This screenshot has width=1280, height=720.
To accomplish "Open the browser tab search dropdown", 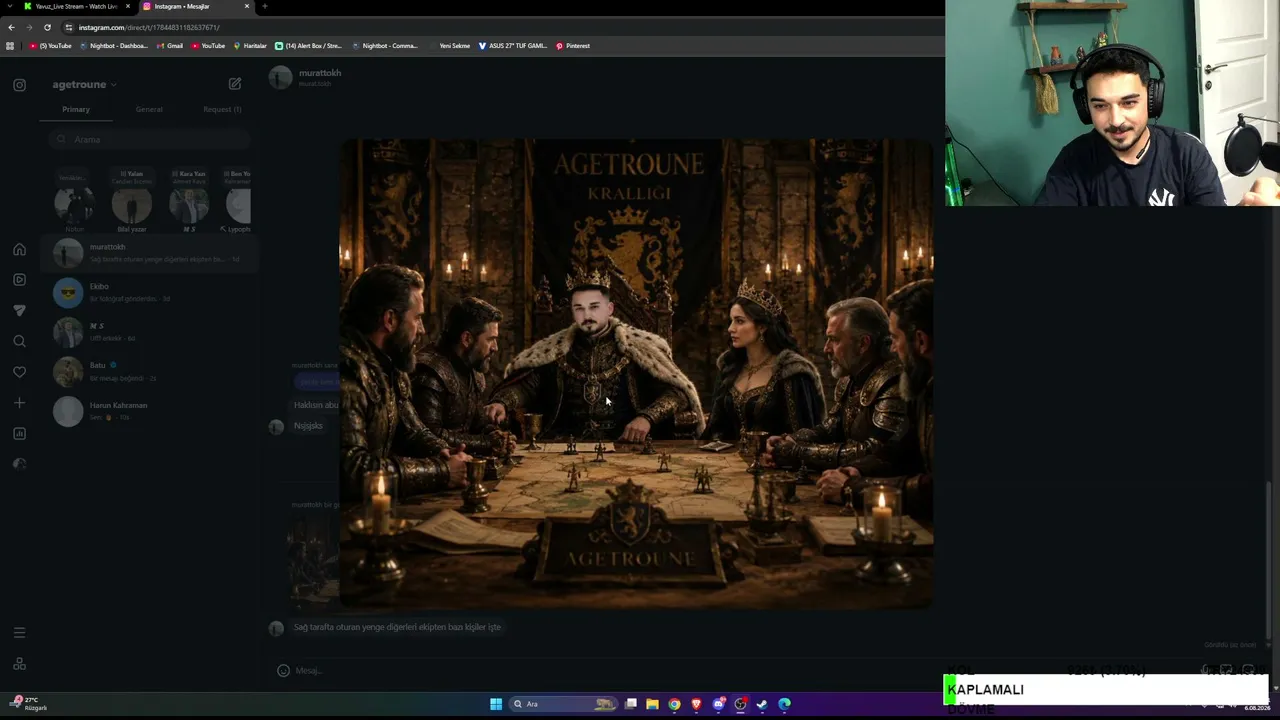I will click(8, 6).
